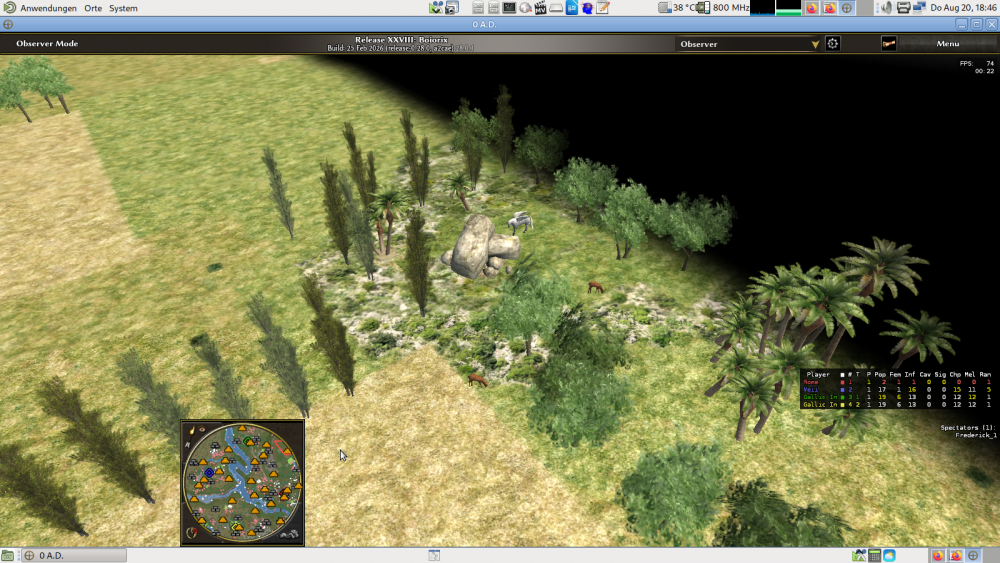
Task: Click the calculator icon in bottom panel
Action: 874,555
